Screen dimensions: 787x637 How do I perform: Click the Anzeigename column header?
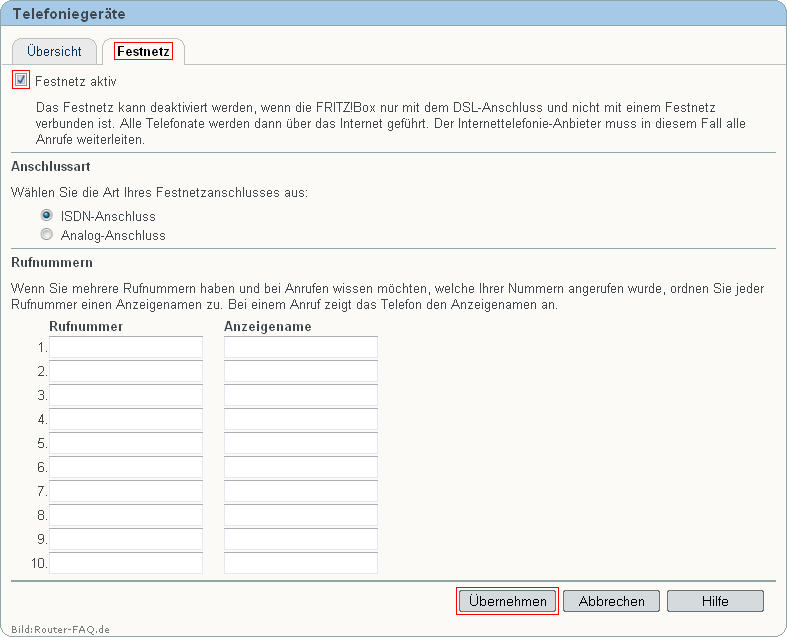click(268, 327)
